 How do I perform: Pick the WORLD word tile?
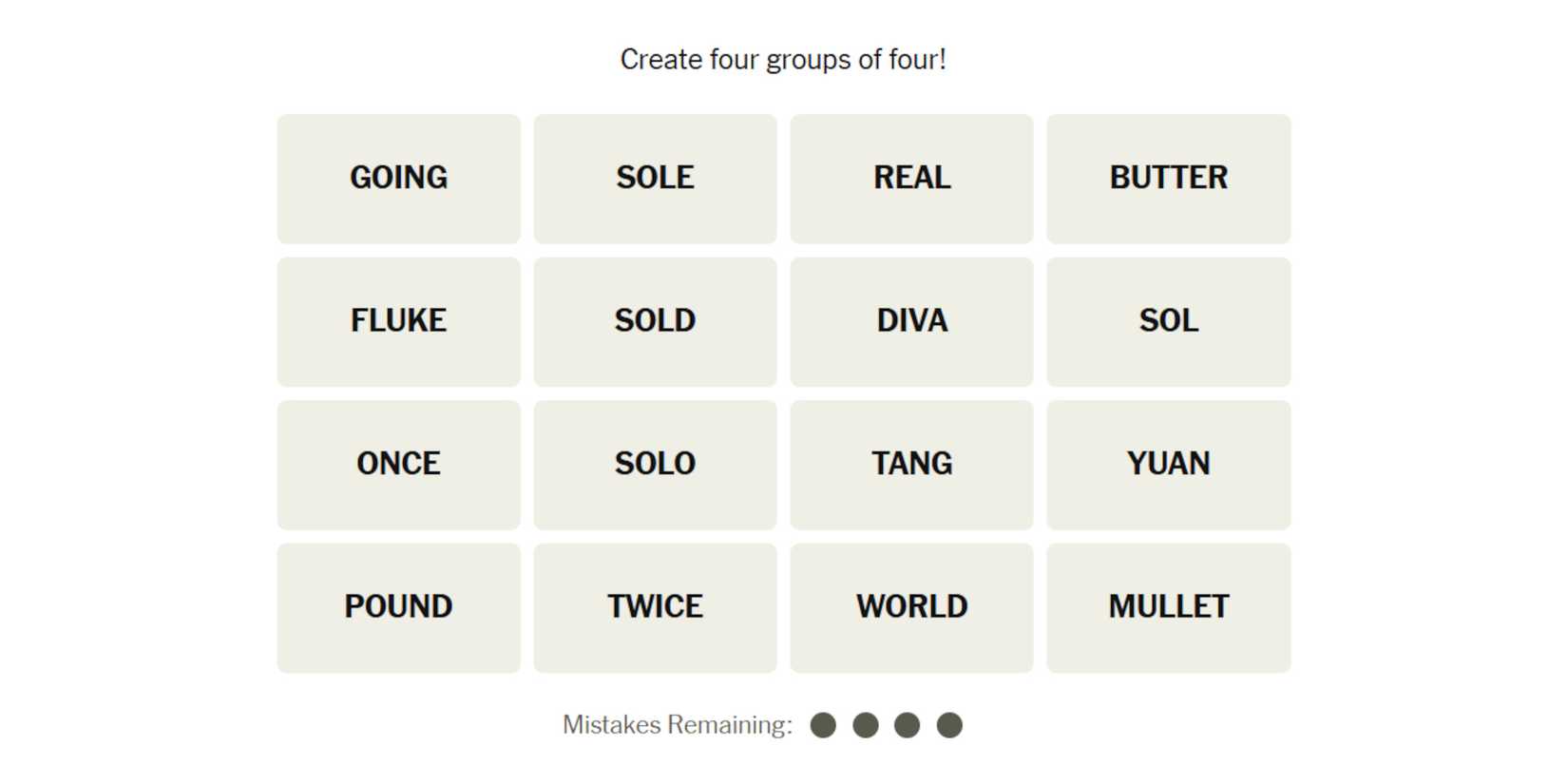click(x=911, y=607)
